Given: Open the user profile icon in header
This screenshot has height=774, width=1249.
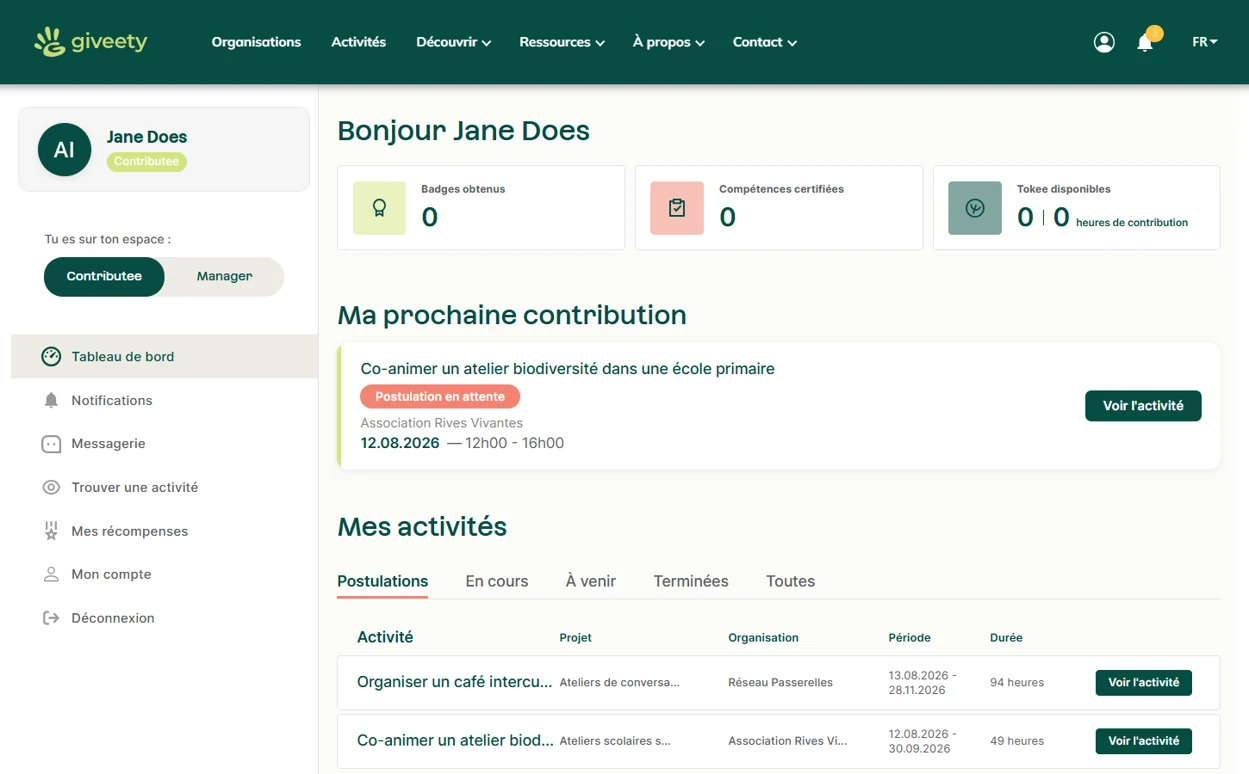Looking at the screenshot, I should pyautogui.click(x=1104, y=42).
